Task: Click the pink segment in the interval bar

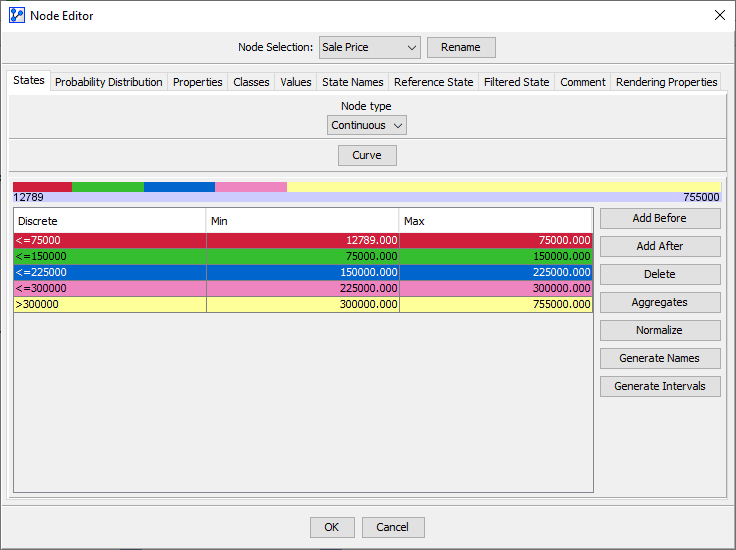Action: (x=251, y=187)
